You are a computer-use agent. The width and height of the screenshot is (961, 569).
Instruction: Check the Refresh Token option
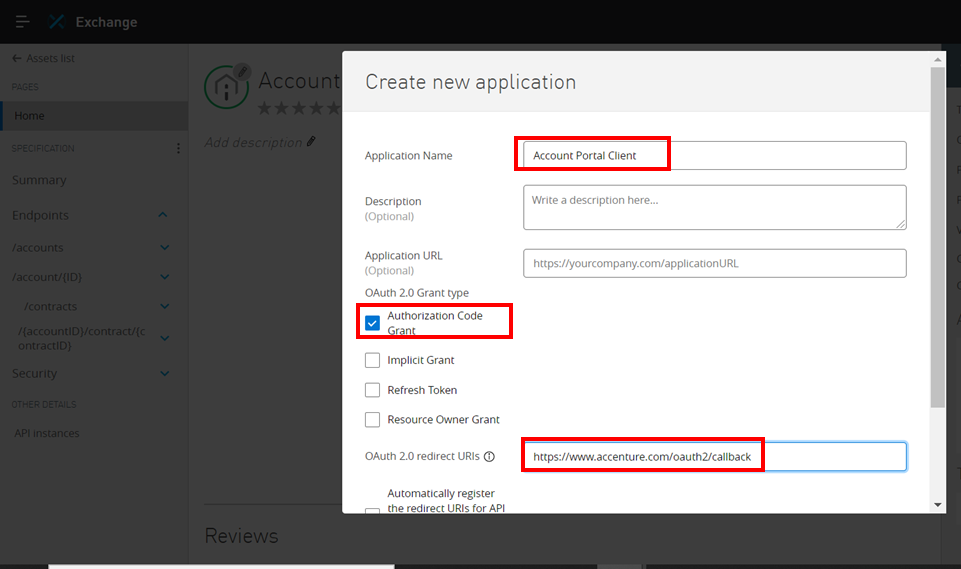(x=372, y=390)
